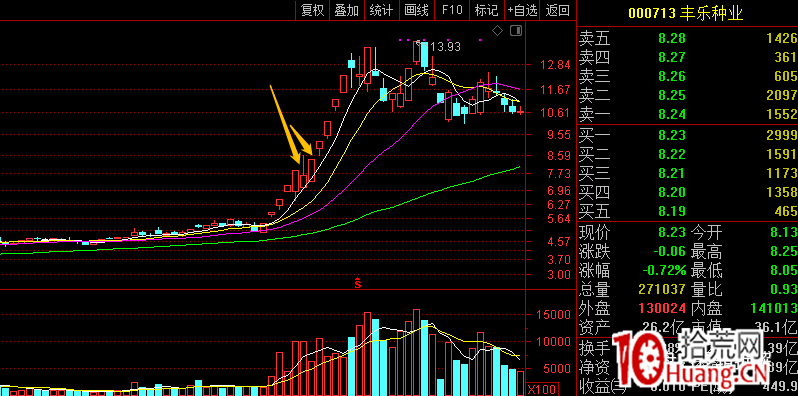Select the 买一 order row

688,135
